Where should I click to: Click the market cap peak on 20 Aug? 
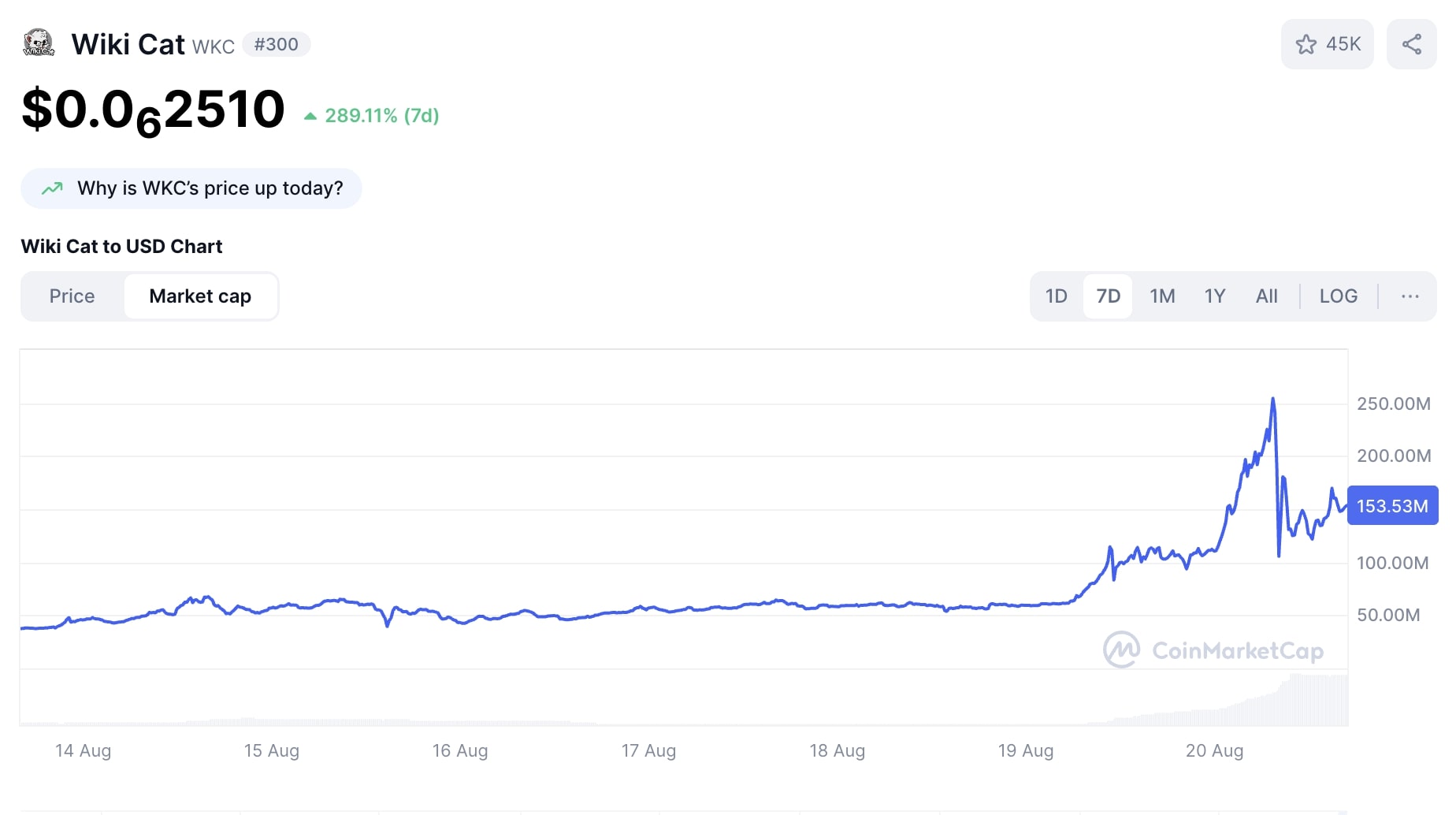(1272, 399)
